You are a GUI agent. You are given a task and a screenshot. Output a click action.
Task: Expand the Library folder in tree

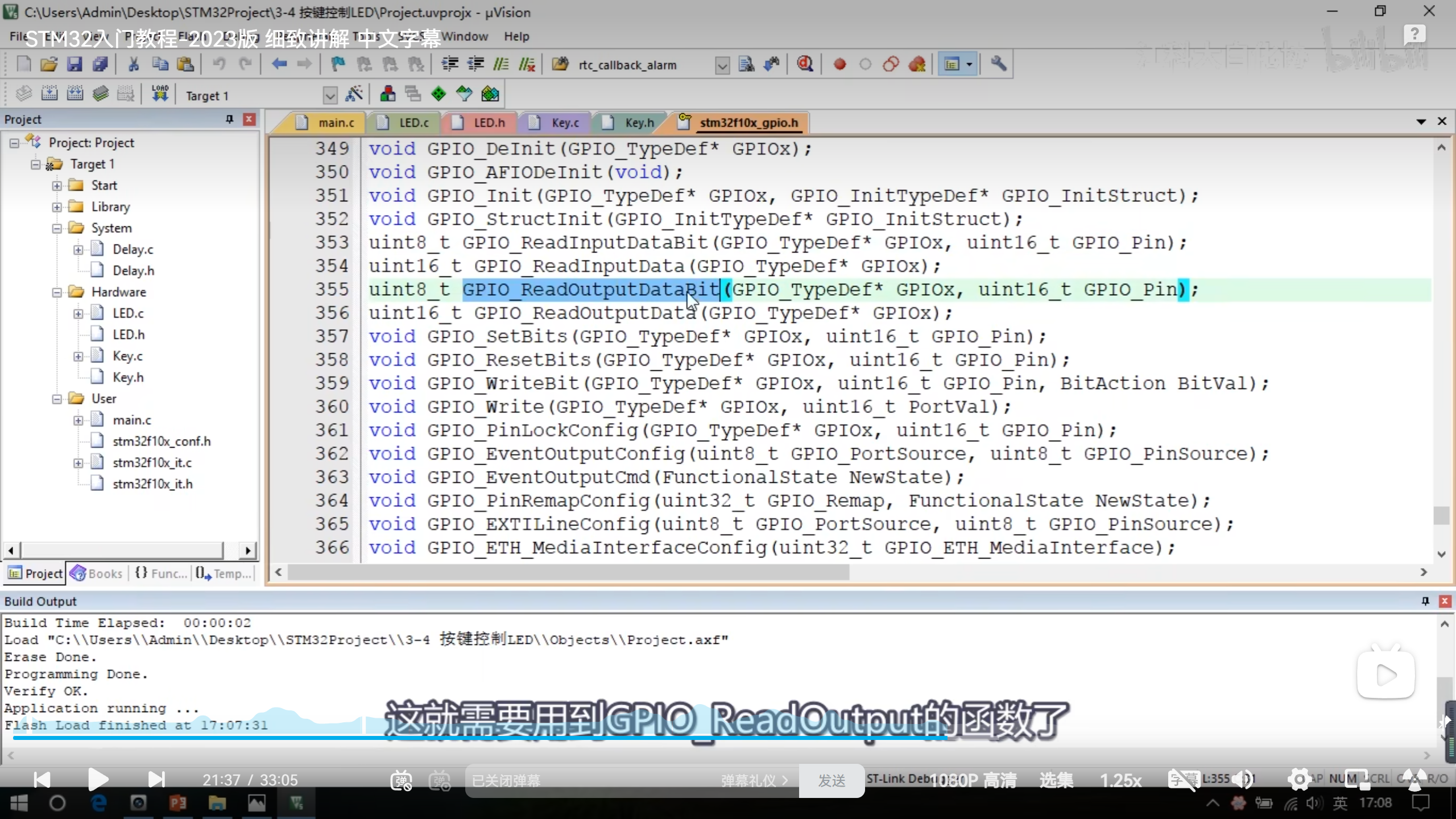point(57,207)
